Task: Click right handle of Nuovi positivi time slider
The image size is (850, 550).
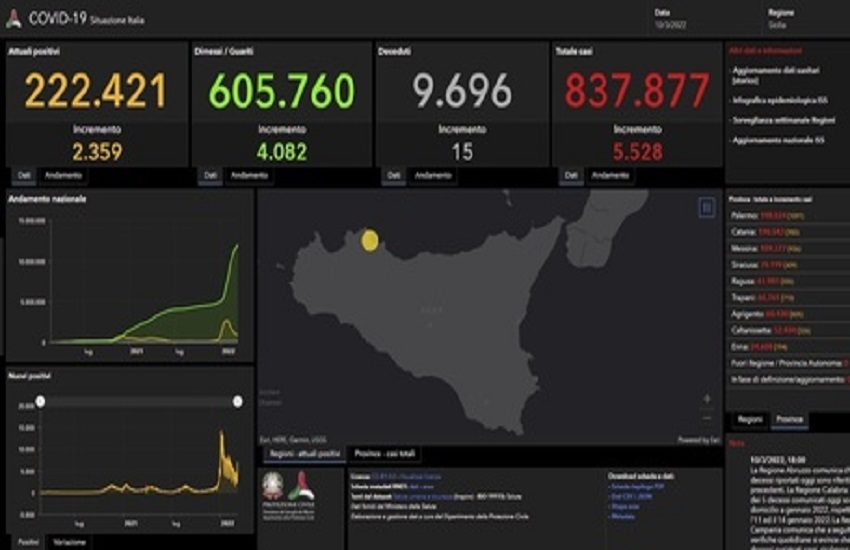Action: (237, 401)
